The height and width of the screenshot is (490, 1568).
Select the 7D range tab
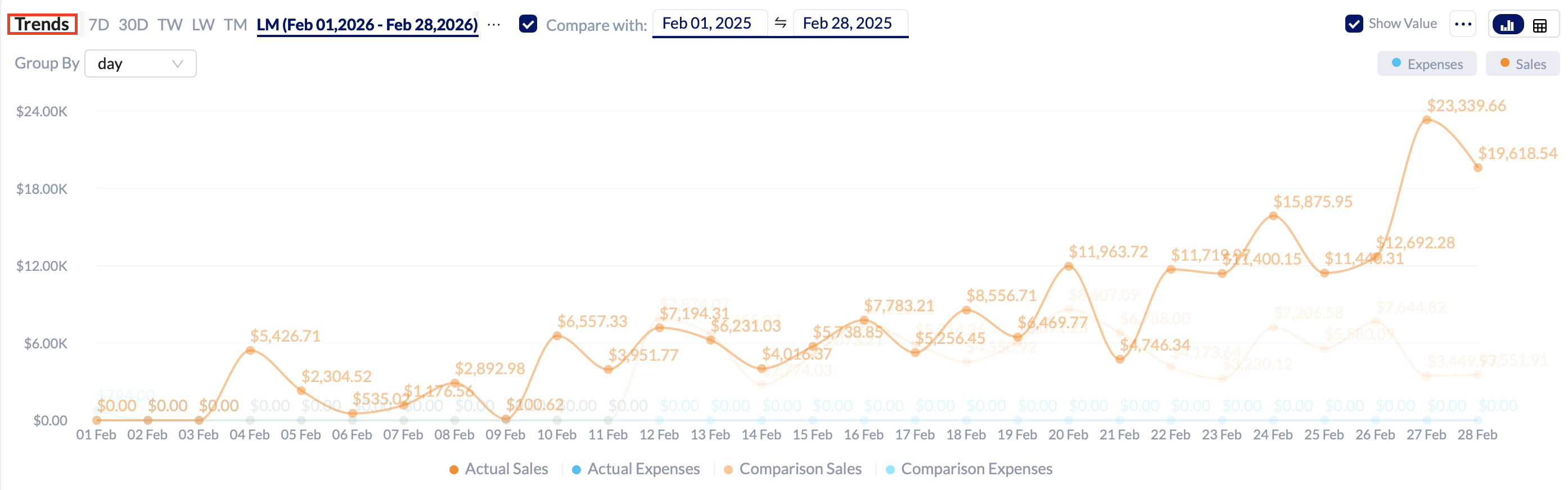tap(98, 25)
